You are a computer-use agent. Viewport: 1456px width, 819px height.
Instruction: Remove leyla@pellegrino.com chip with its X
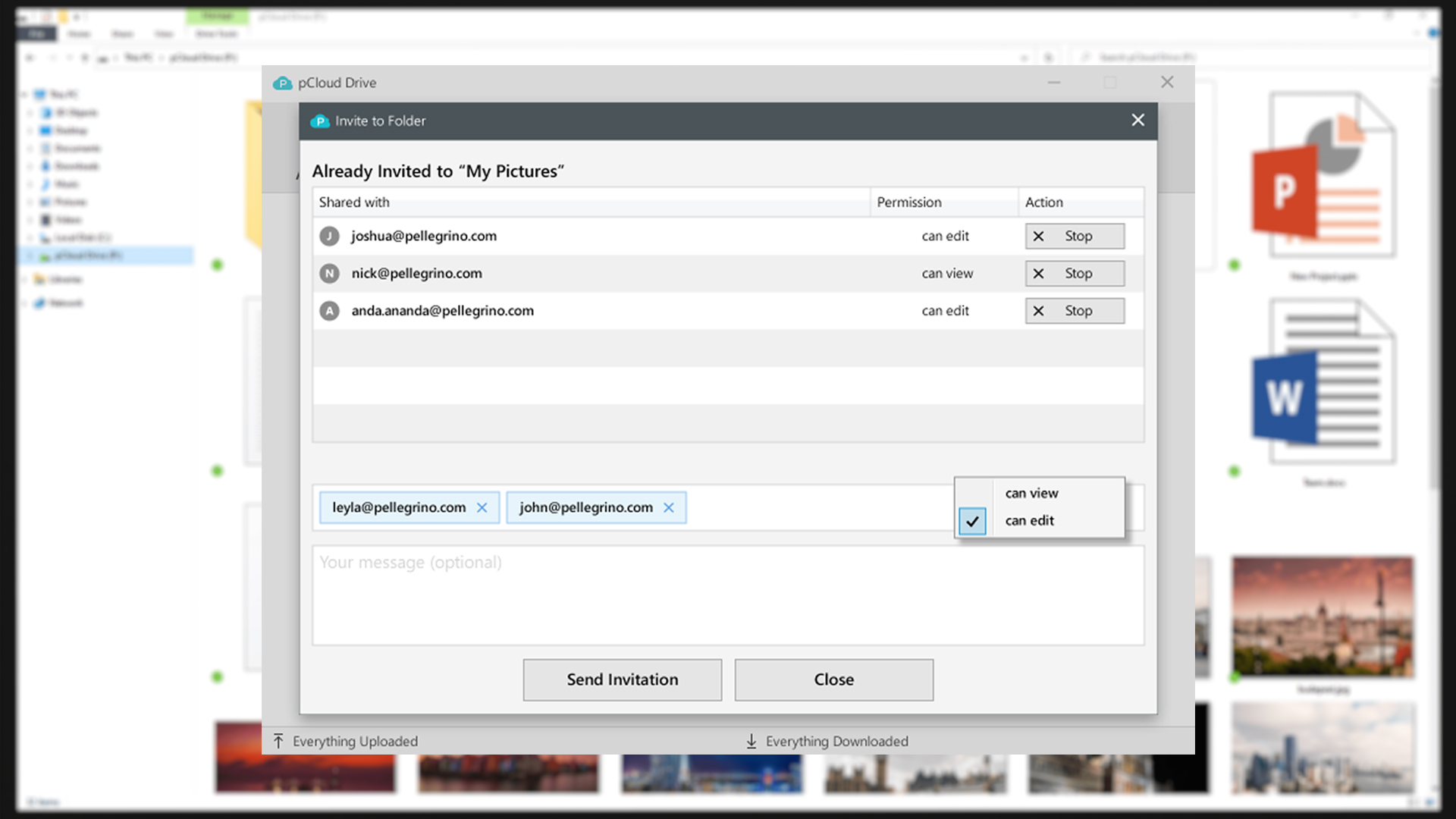click(482, 508)
